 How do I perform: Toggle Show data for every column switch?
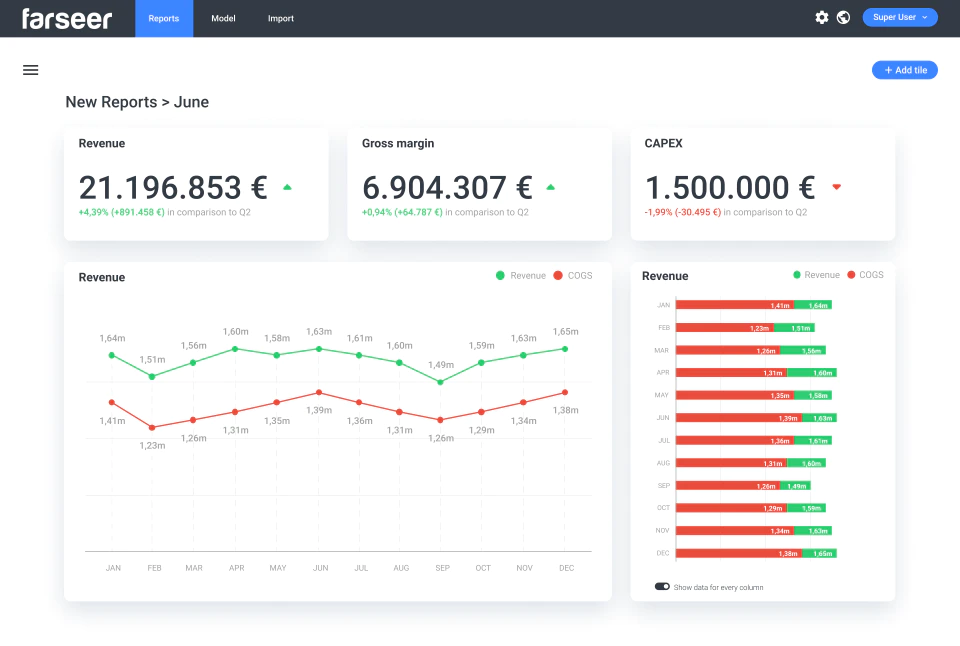662,587
